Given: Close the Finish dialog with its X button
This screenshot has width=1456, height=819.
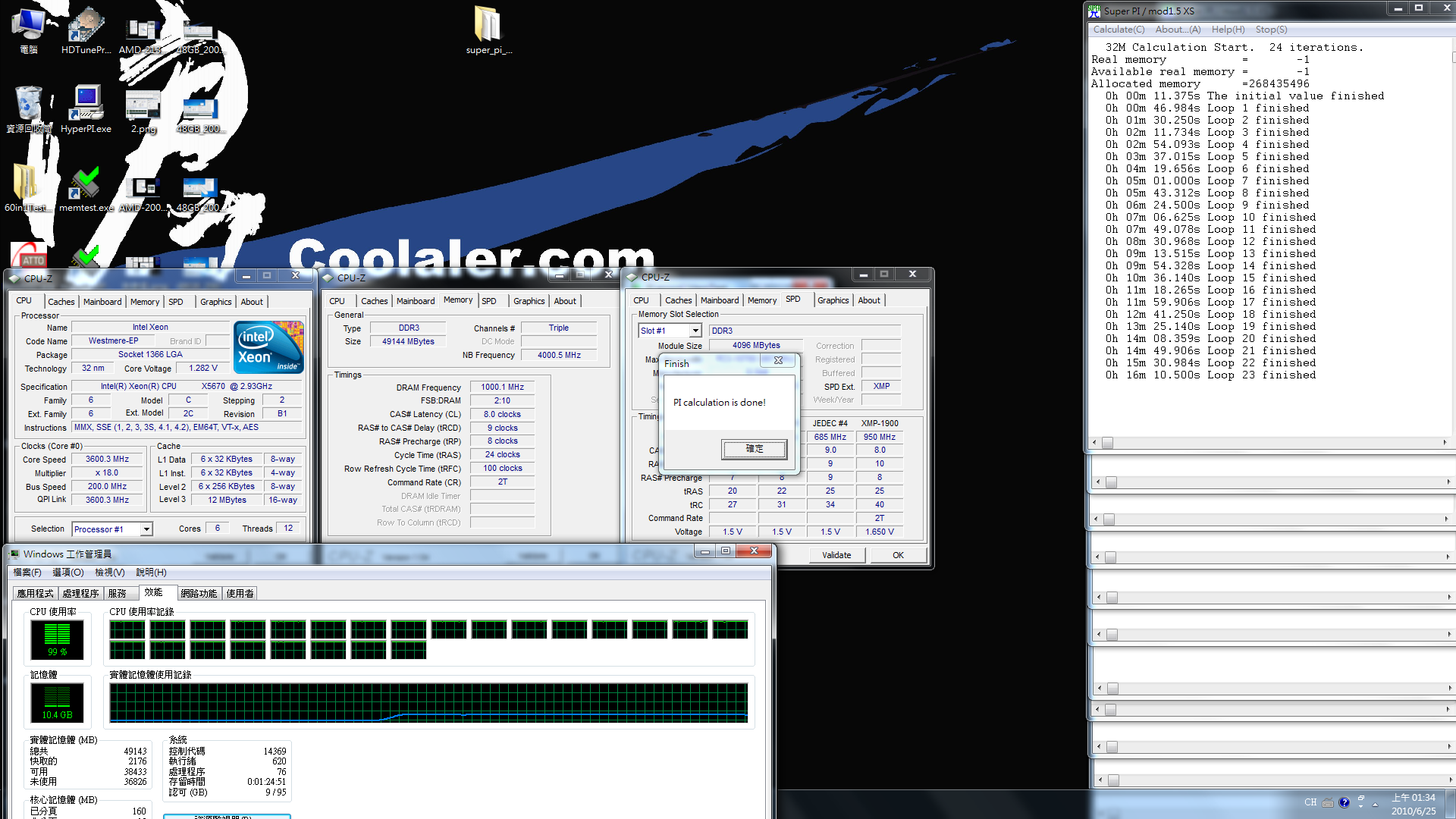Looking at the screenshot, I should pos(778,360).
